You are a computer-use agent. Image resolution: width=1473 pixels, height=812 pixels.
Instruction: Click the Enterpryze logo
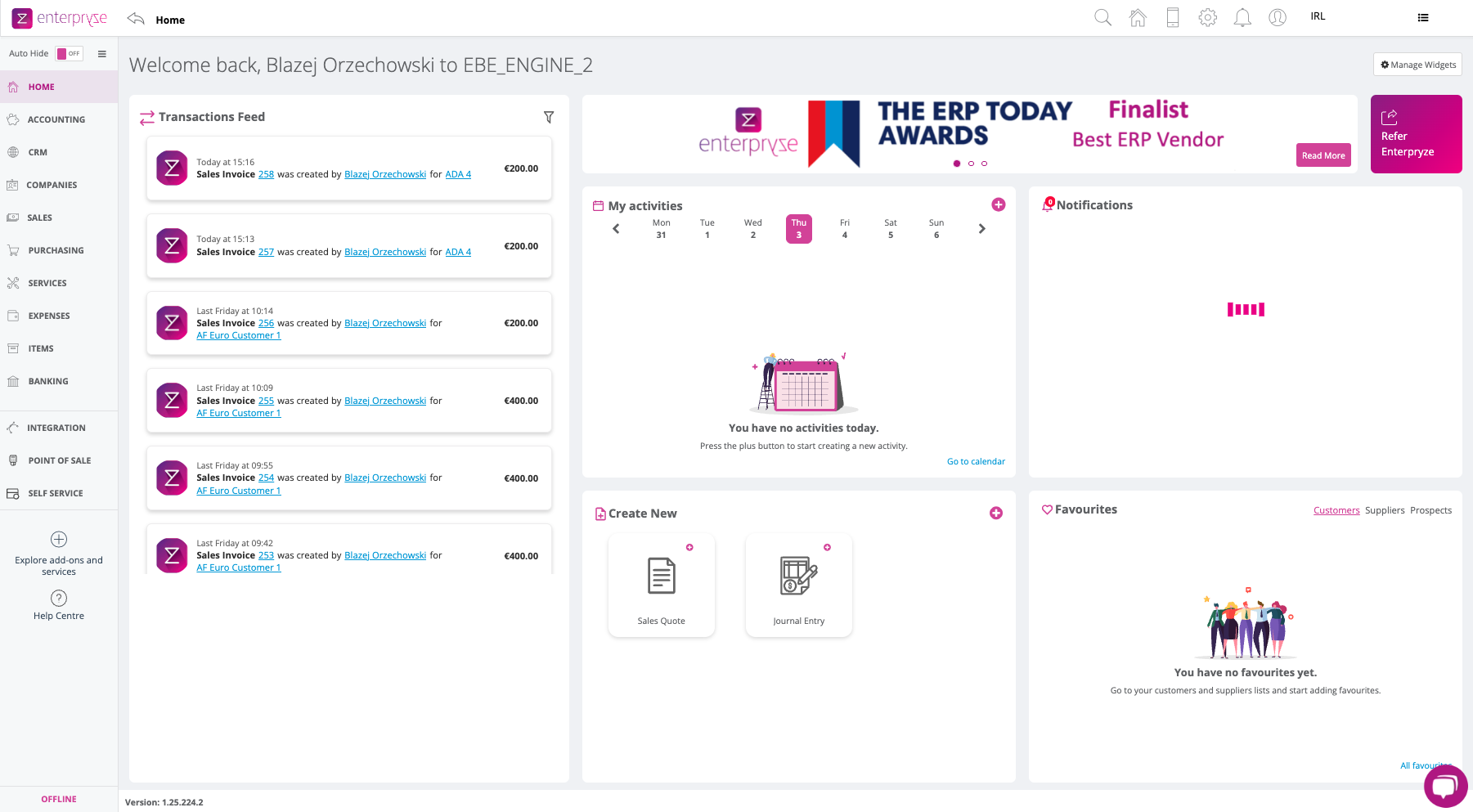(59, 18)
